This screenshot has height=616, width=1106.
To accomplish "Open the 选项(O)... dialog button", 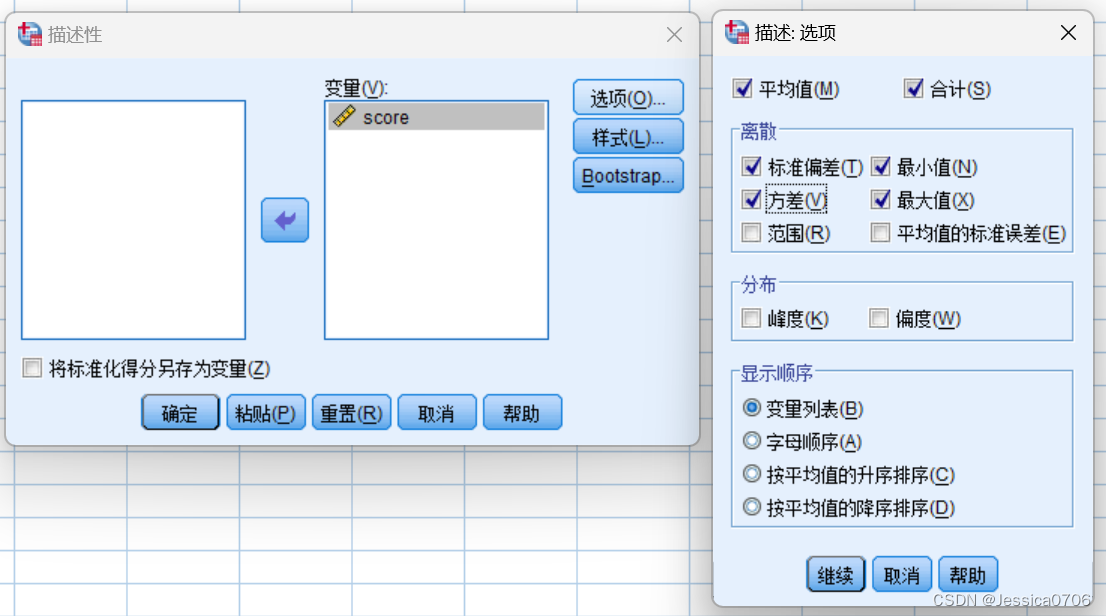I will tap(628, 97).
